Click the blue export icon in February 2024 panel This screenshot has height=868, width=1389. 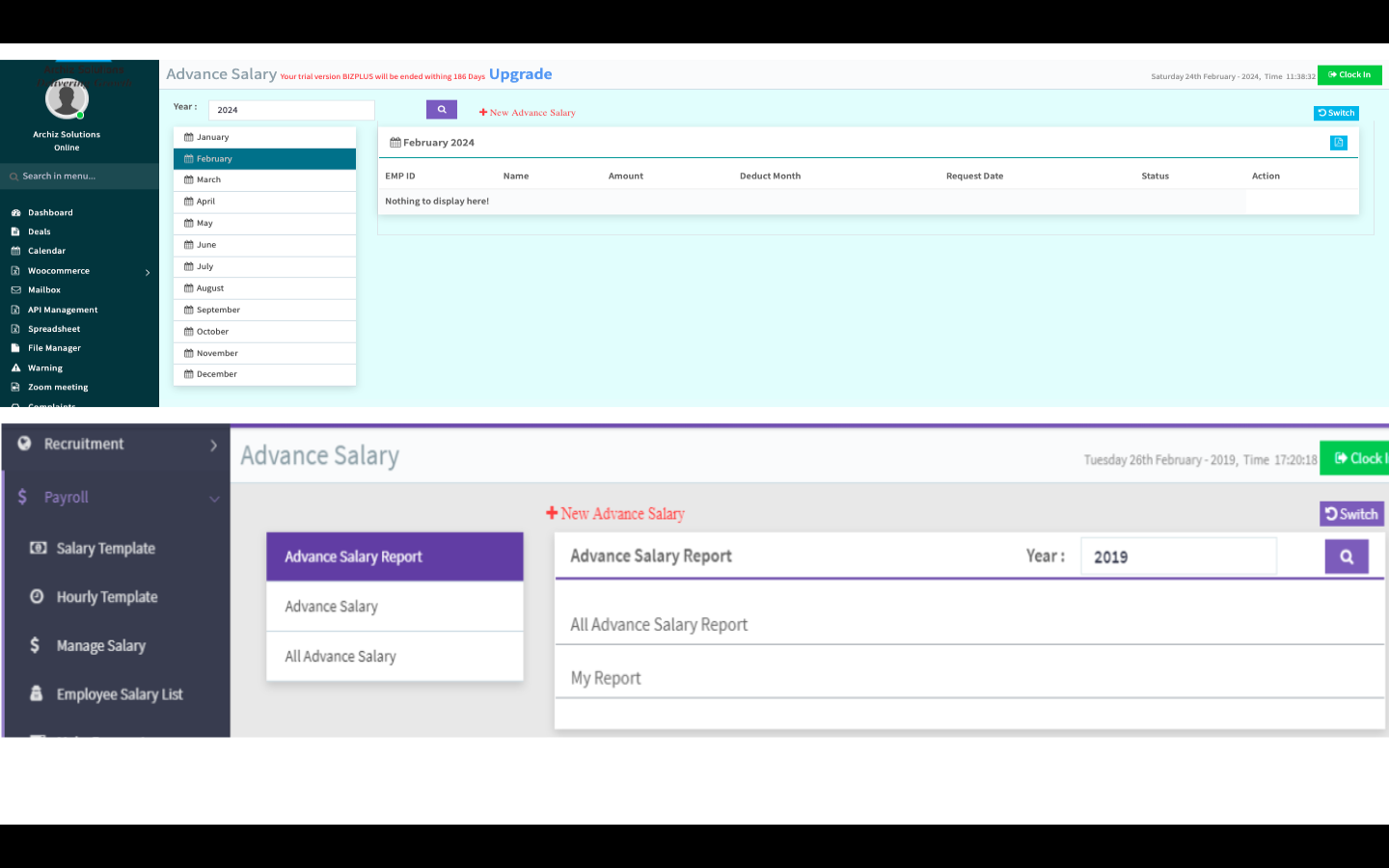(x=1338, y=143)
